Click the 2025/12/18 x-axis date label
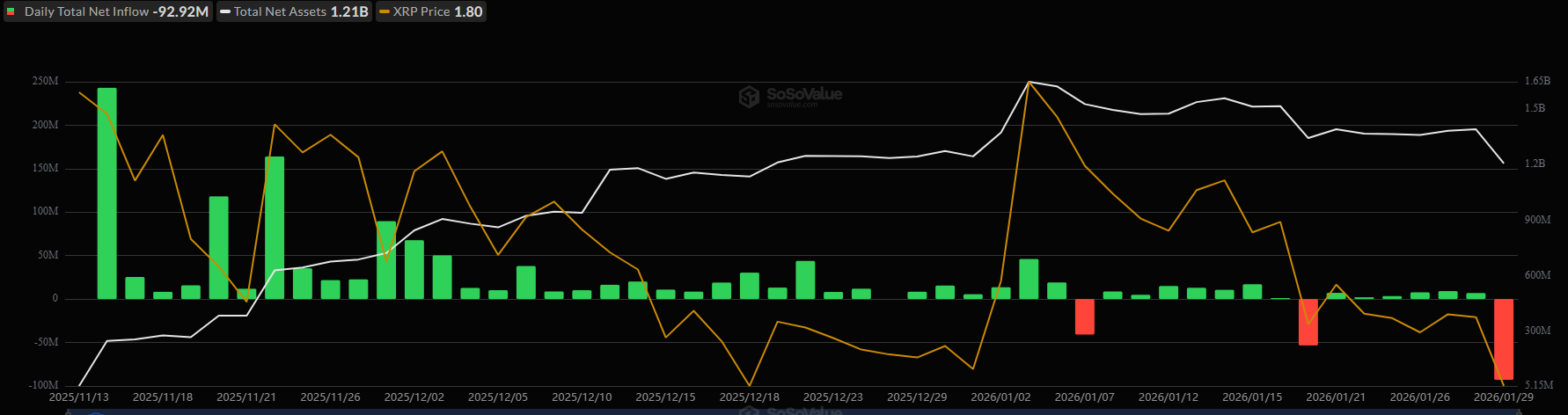The width and height of the screenshot is (1568, 415). 749,397
